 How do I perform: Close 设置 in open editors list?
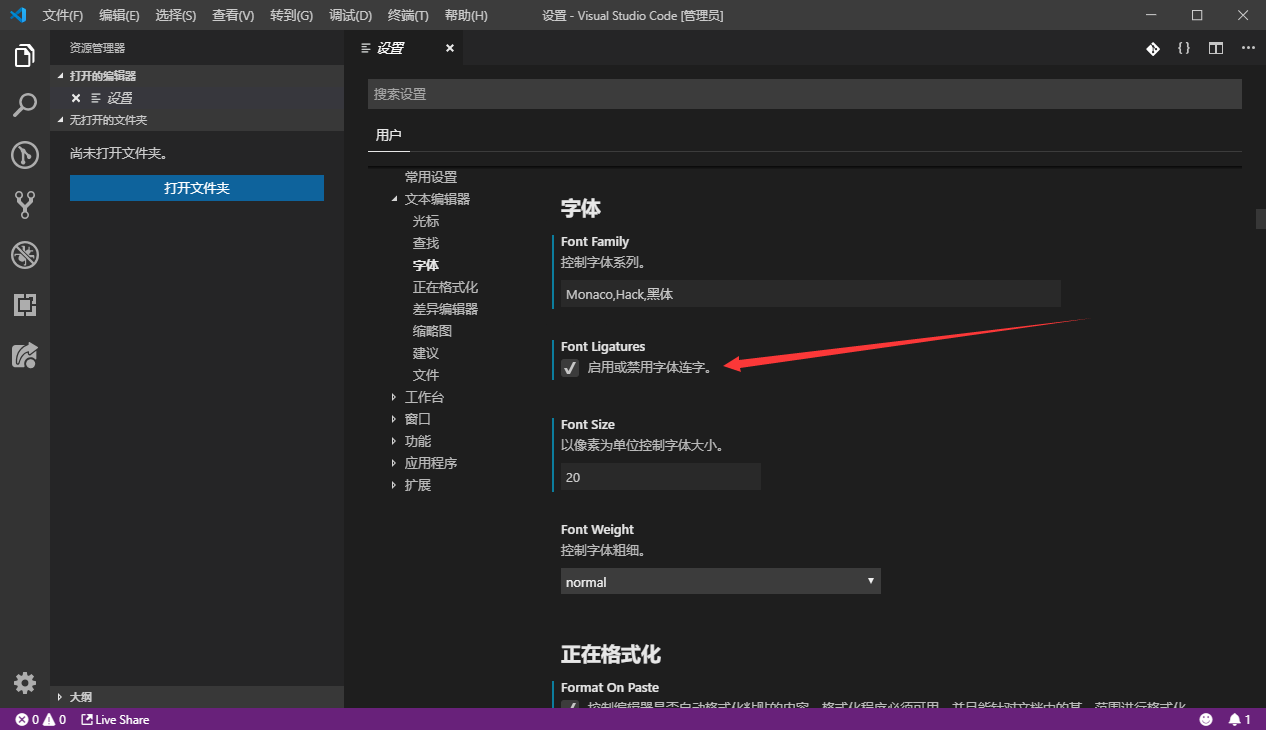(x=76, y=98)
